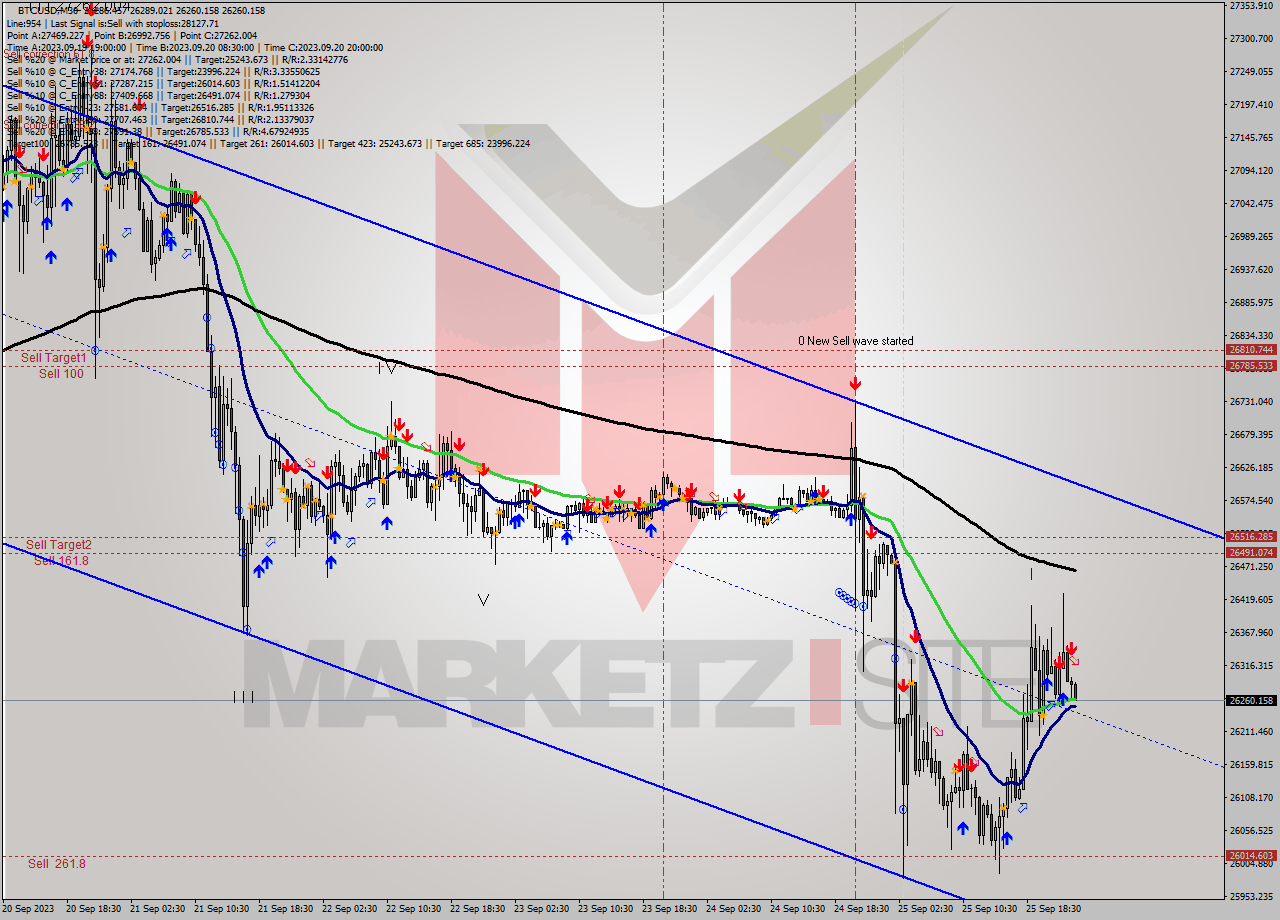
Task: Select the red 26516.285 price tag
Action: [x=1251, y=536]
